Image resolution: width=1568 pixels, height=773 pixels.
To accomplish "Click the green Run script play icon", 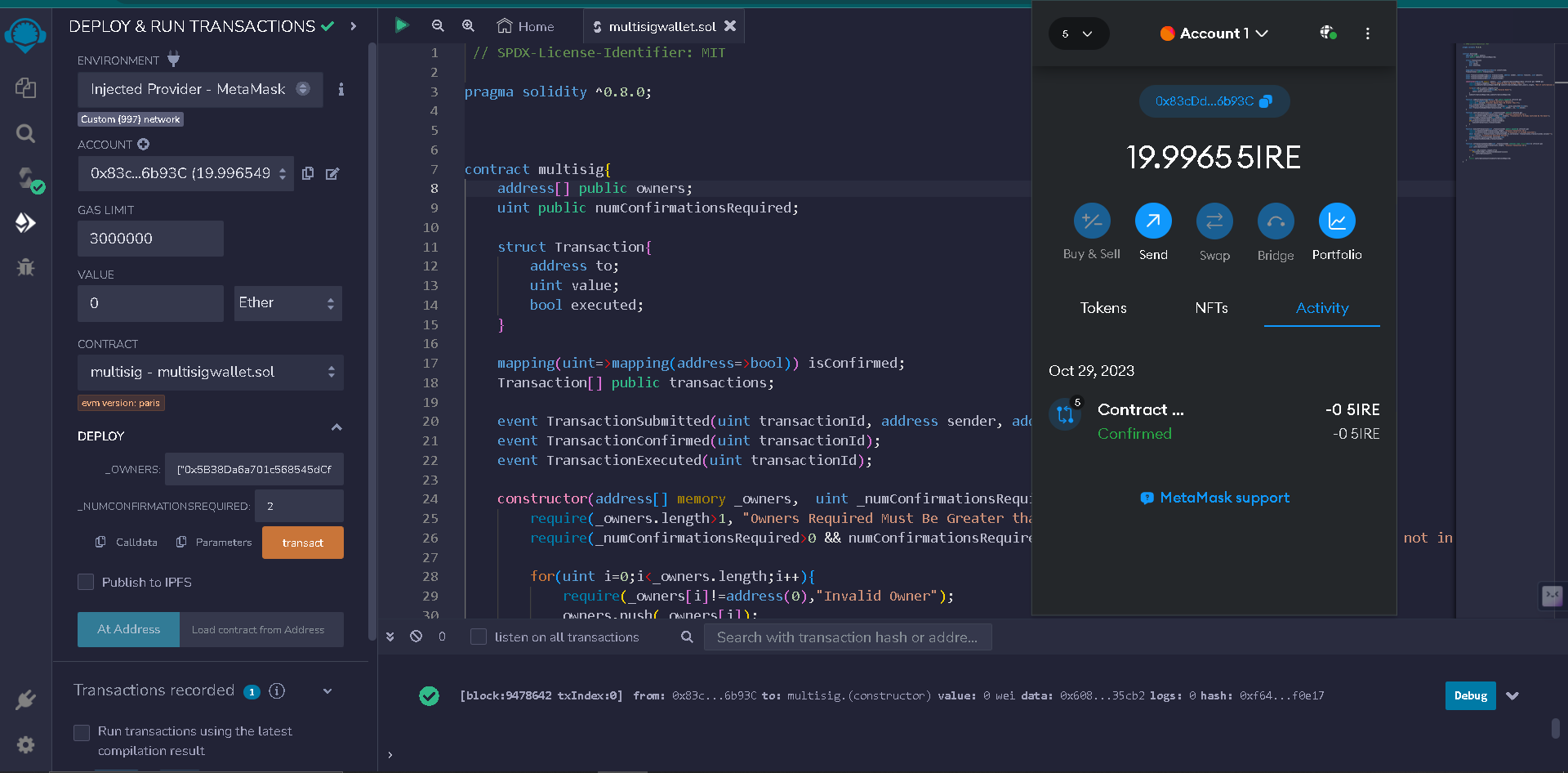I will [x=401, y=25].
